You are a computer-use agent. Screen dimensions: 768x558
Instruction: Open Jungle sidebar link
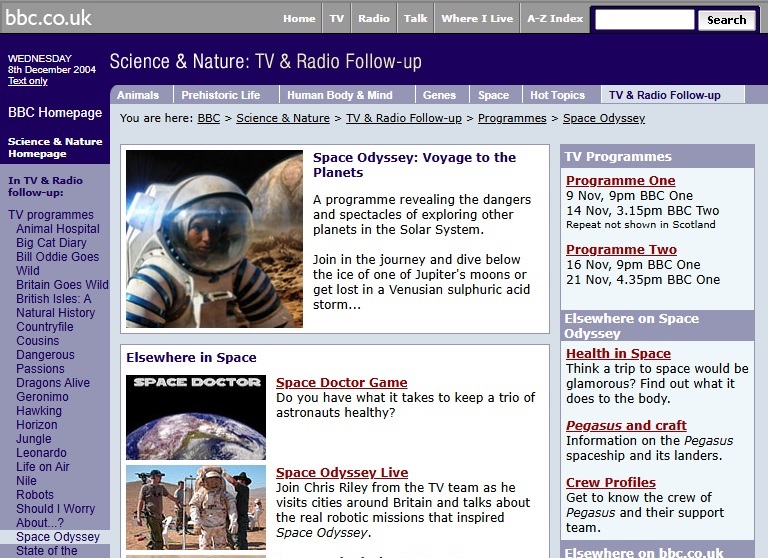(33, 438)
